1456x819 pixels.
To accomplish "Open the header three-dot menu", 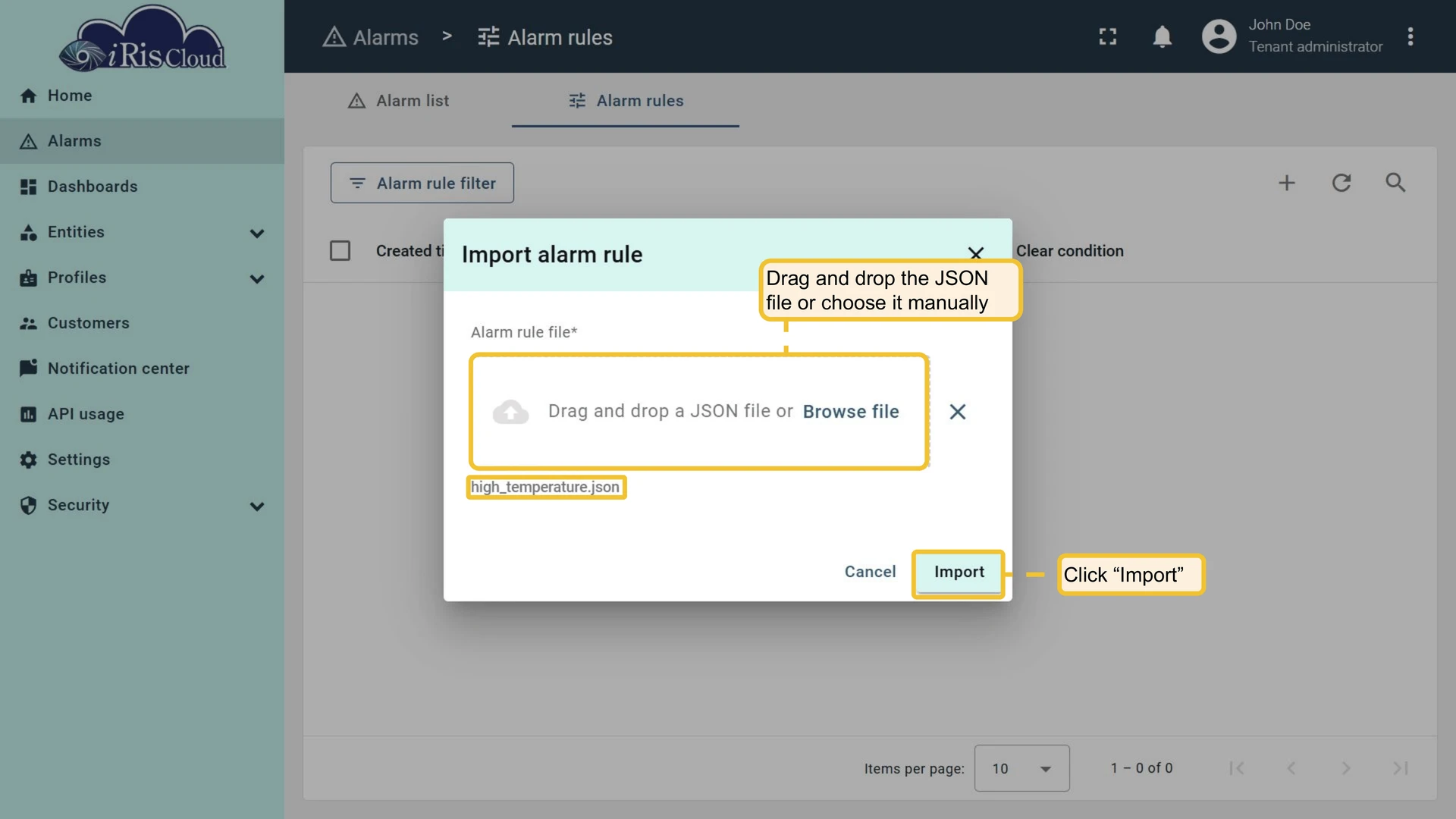I will 1410,36.
